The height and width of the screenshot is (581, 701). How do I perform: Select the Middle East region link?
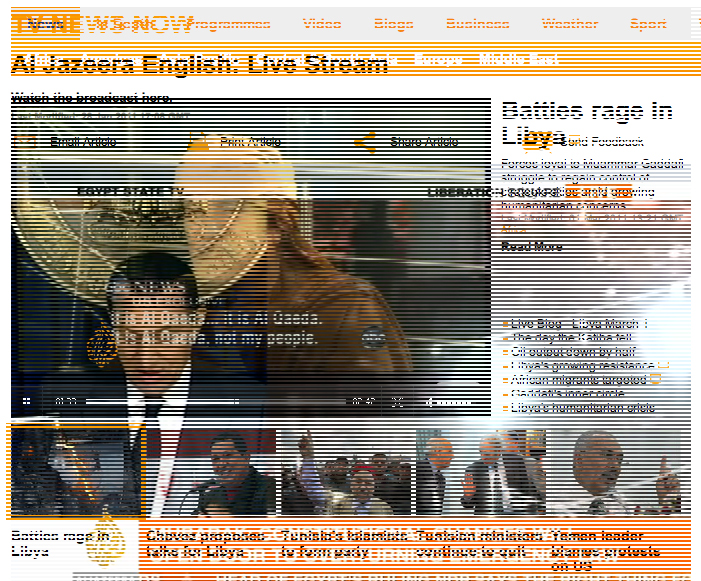click(518, 59)
